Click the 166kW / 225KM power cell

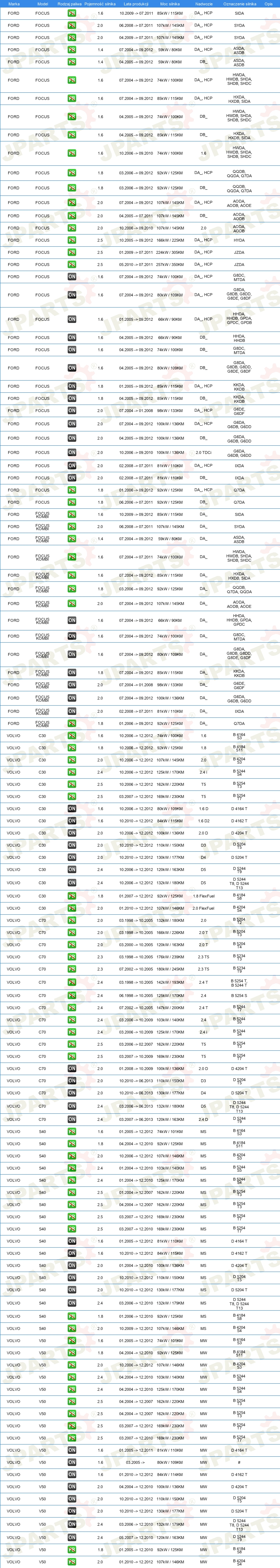pos(170,240)
